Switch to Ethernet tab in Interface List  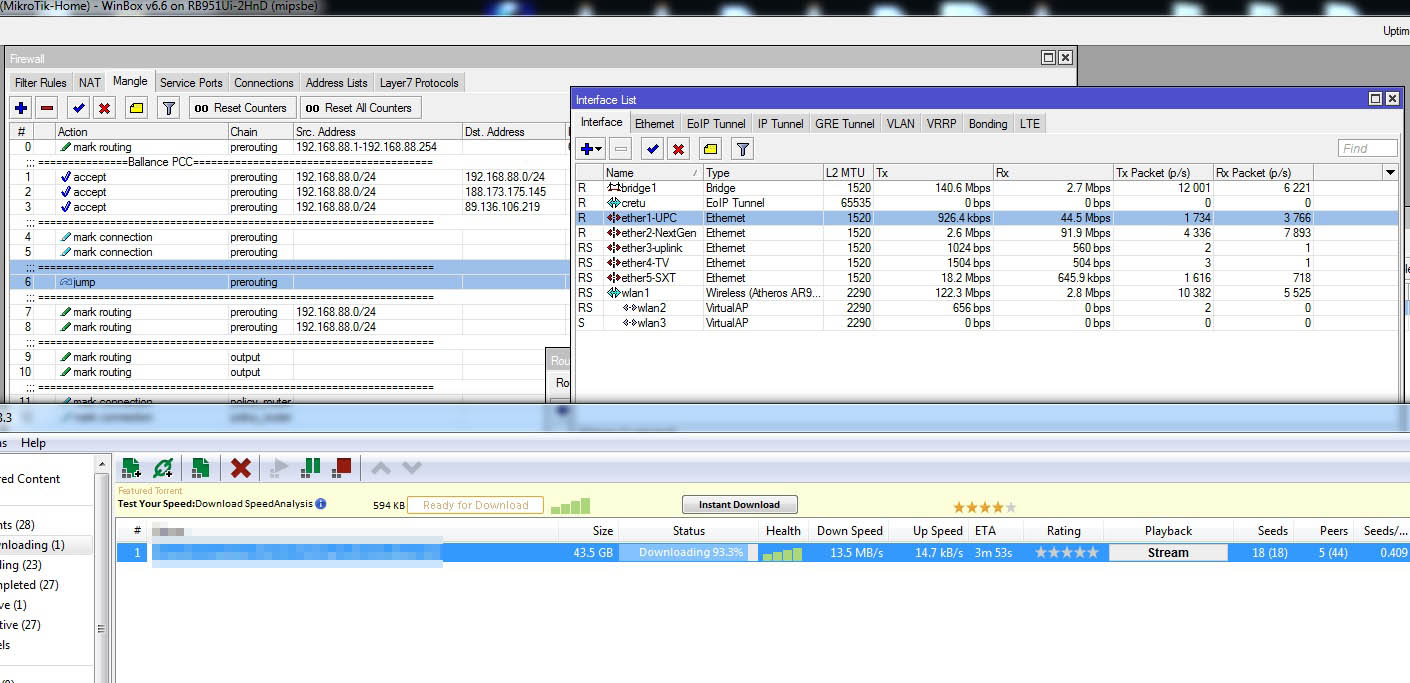tap(654, 124)
